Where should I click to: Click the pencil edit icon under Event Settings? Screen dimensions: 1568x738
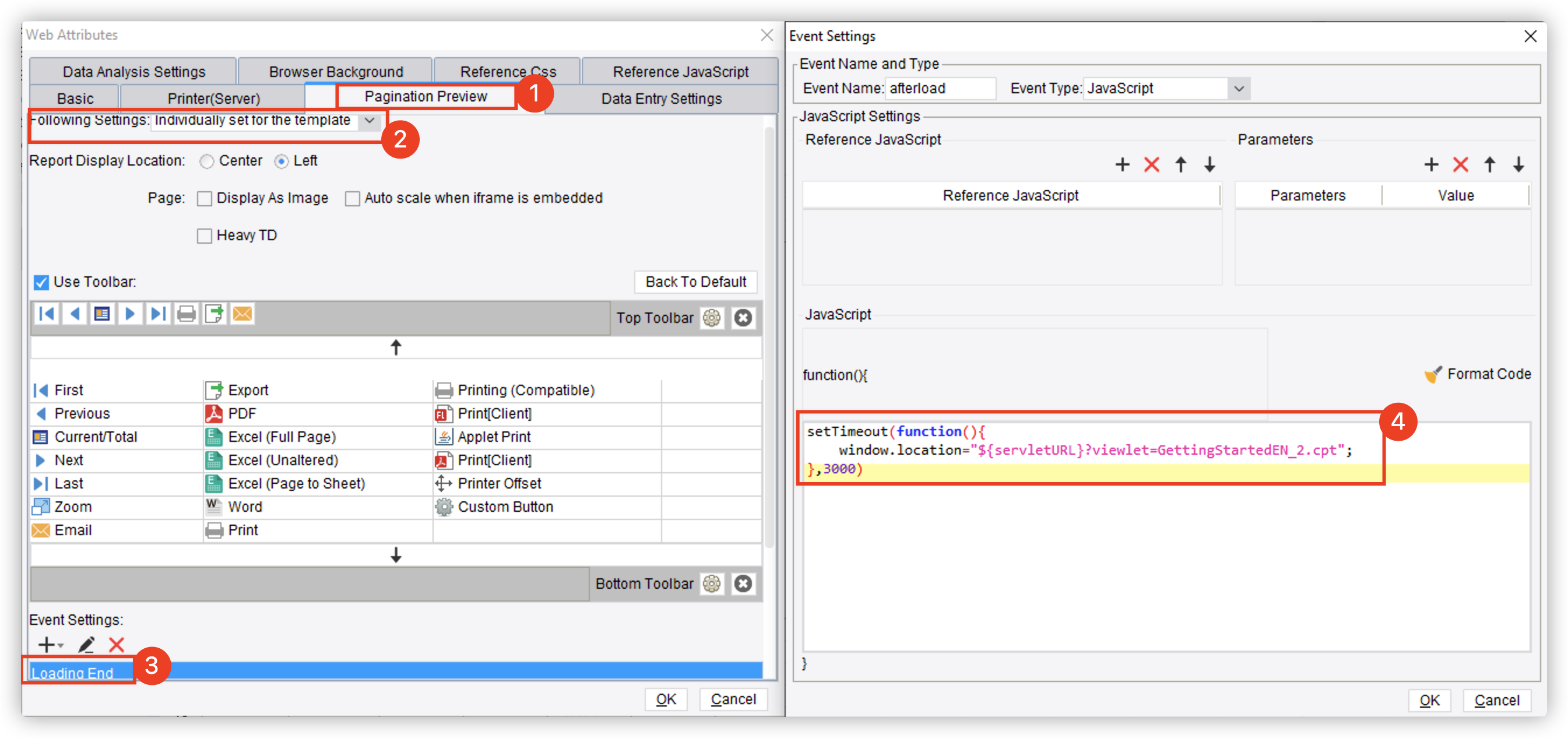[86, 644]
